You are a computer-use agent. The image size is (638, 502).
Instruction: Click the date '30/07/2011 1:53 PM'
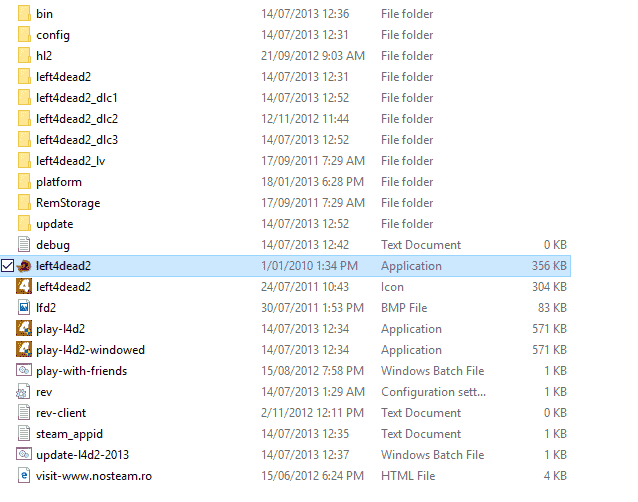click(312, 308)
